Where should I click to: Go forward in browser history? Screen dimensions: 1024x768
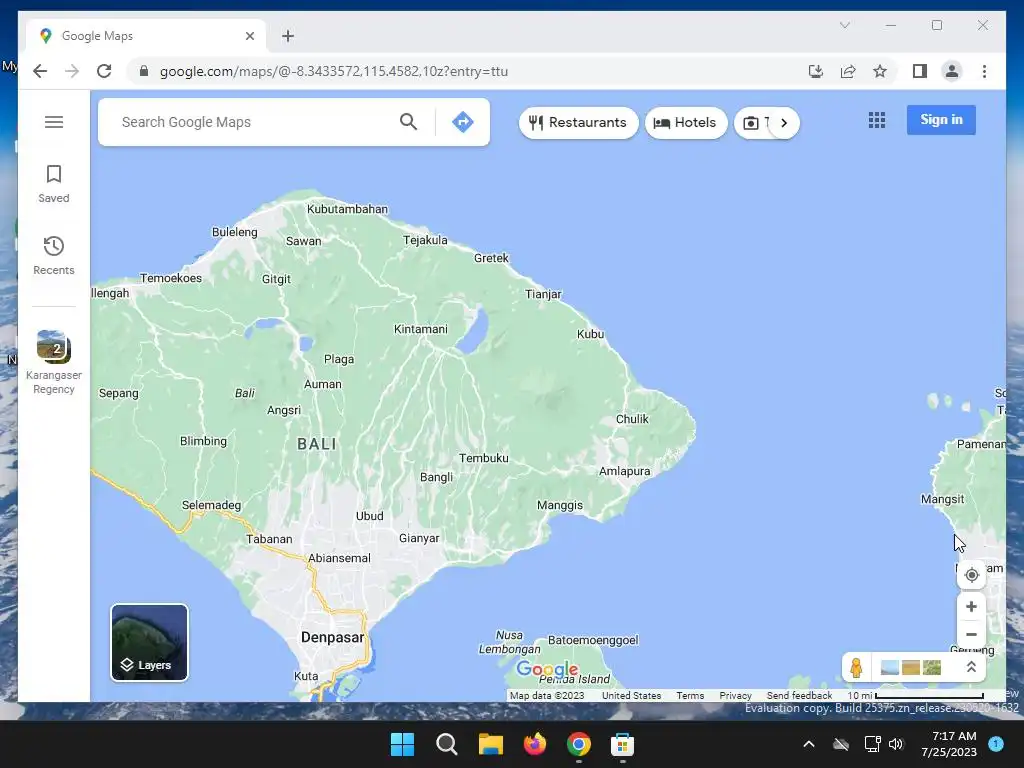pos(72,71)
